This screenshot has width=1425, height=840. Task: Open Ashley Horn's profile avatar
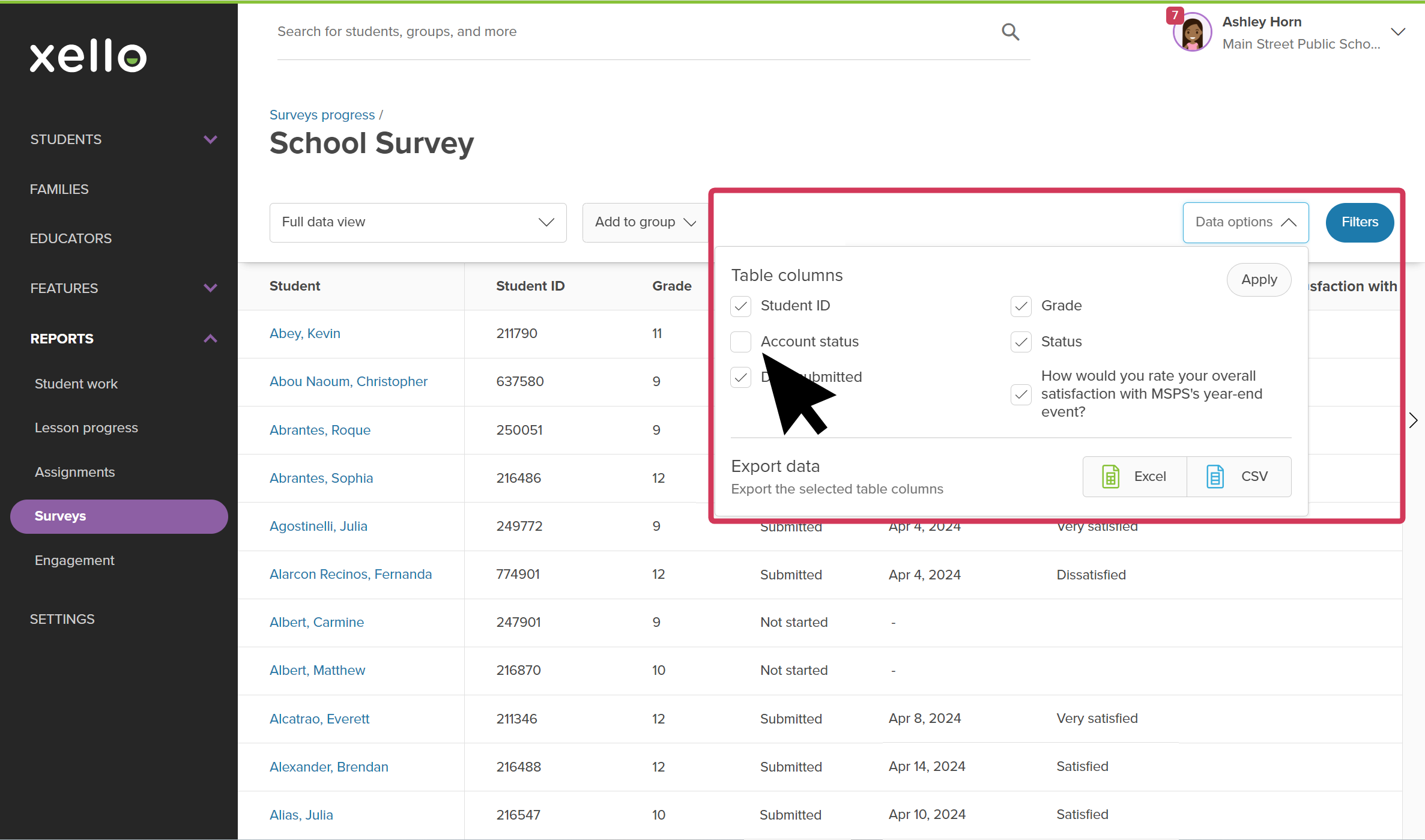tap(1191, 32)
